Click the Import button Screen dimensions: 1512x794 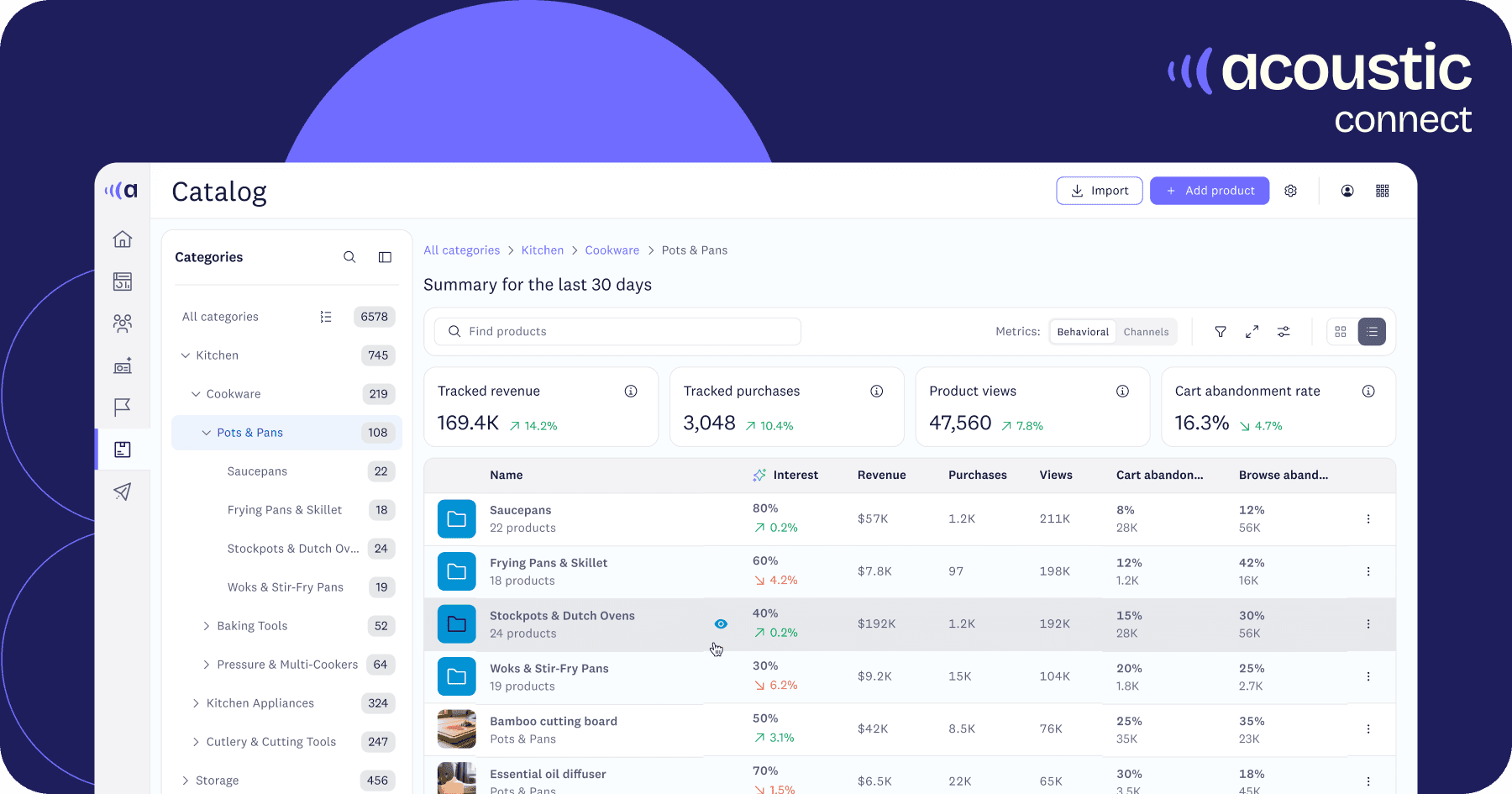coord(1100,191)
